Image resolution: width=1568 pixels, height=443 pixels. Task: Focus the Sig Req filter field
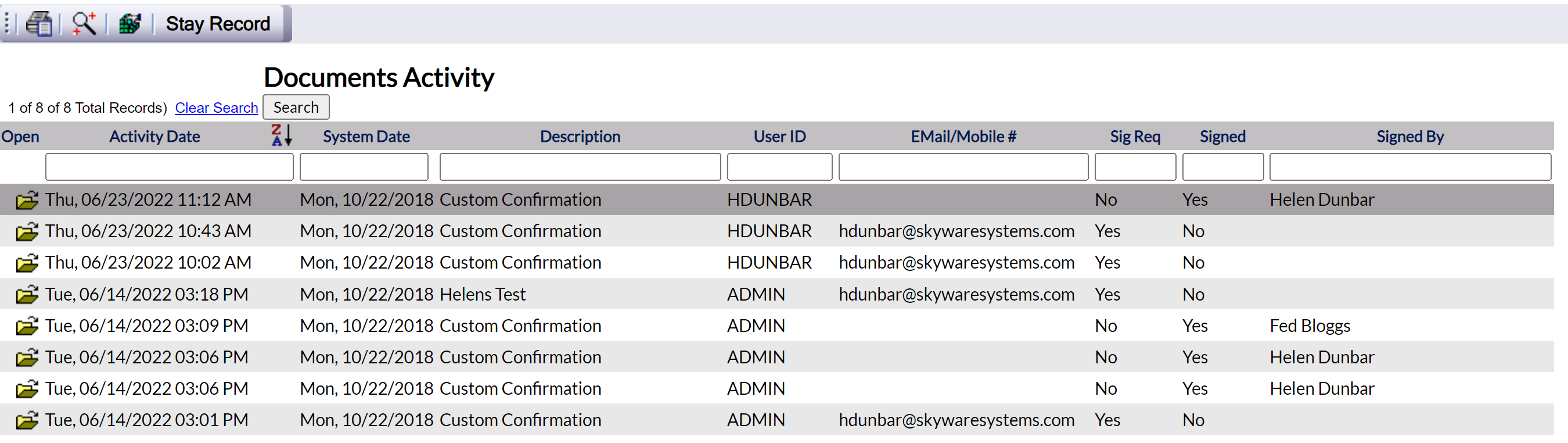(x=1135, y=167)
